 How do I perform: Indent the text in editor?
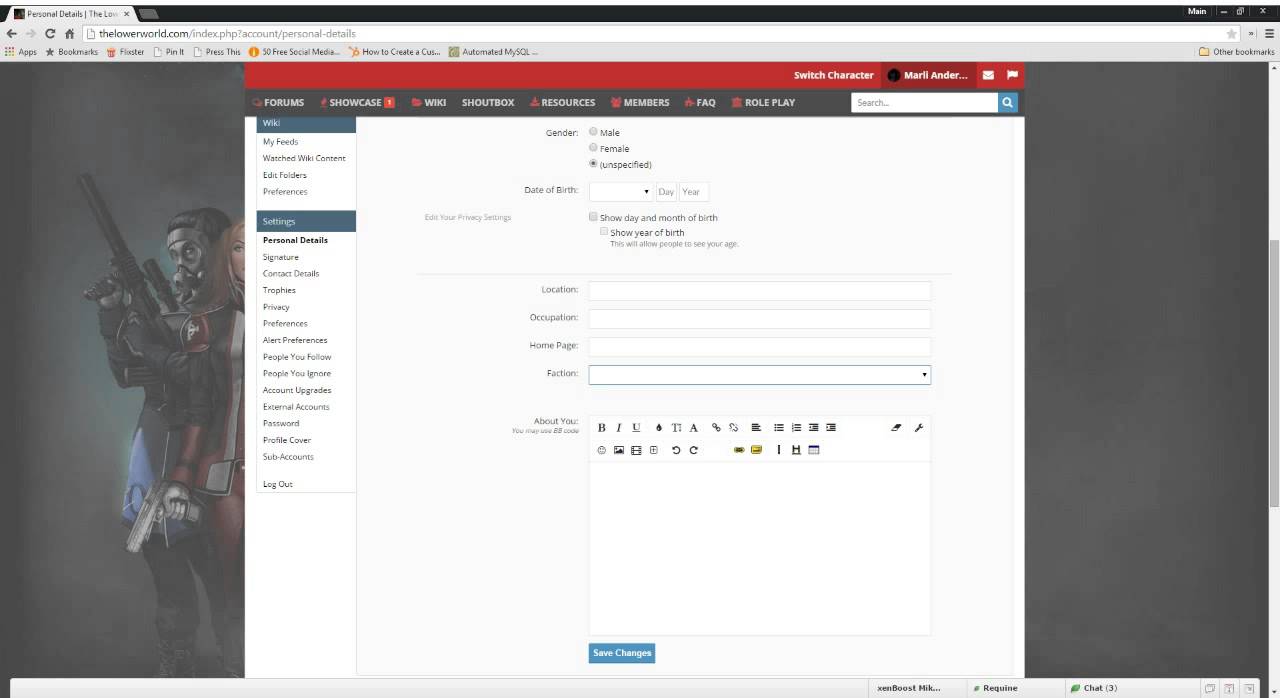pyautogui.click(x=831, y=427)
